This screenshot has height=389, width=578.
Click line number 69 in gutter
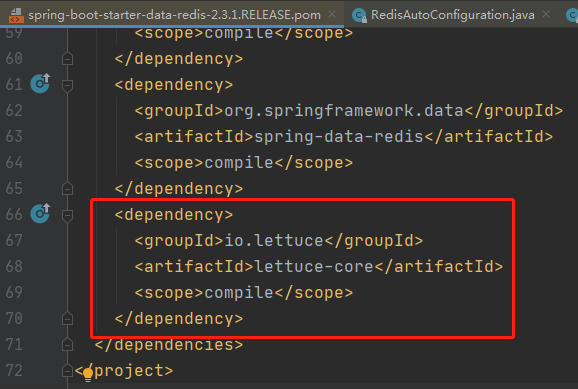coord(14,292)
